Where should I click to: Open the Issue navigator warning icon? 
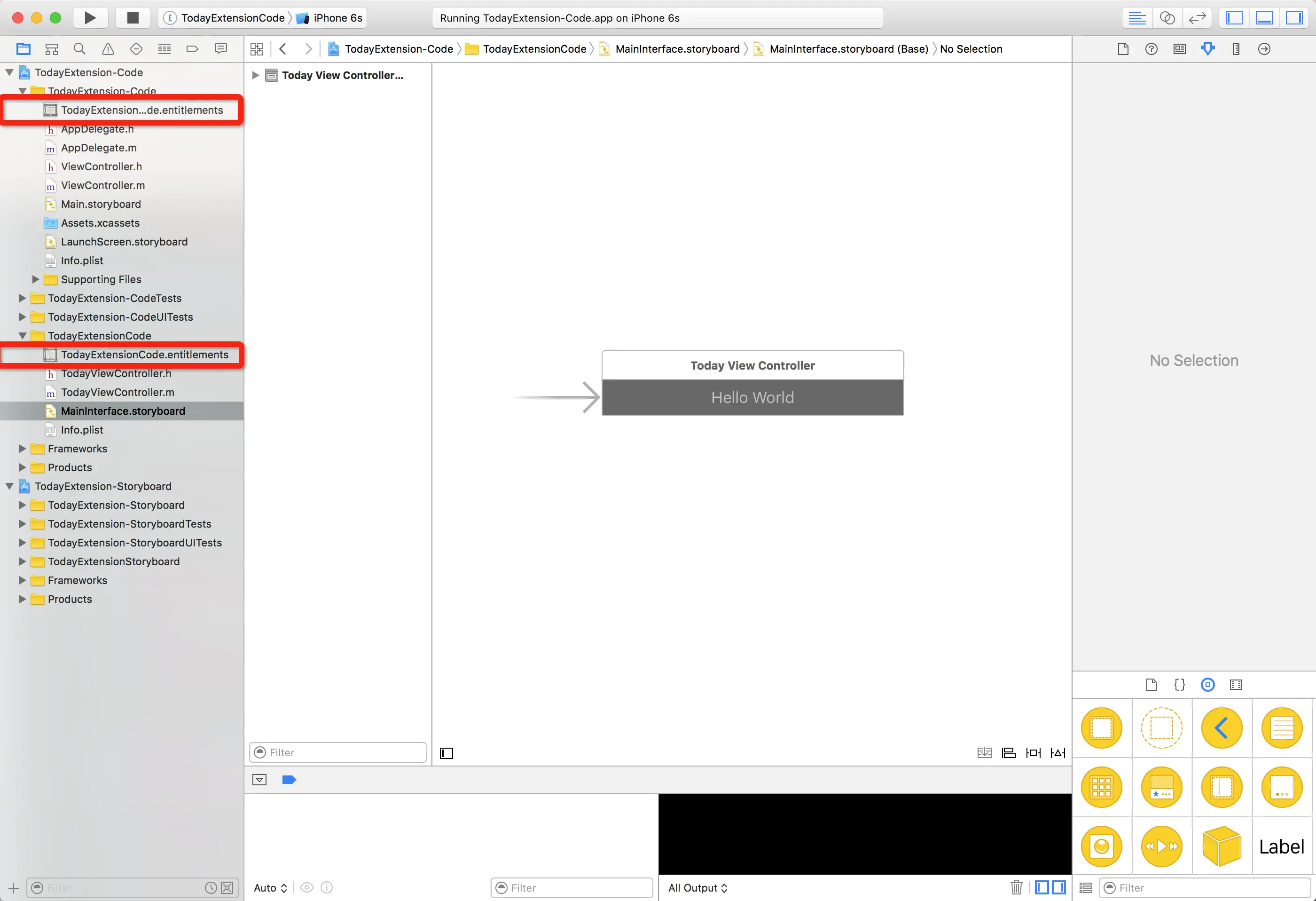[108, 49]
